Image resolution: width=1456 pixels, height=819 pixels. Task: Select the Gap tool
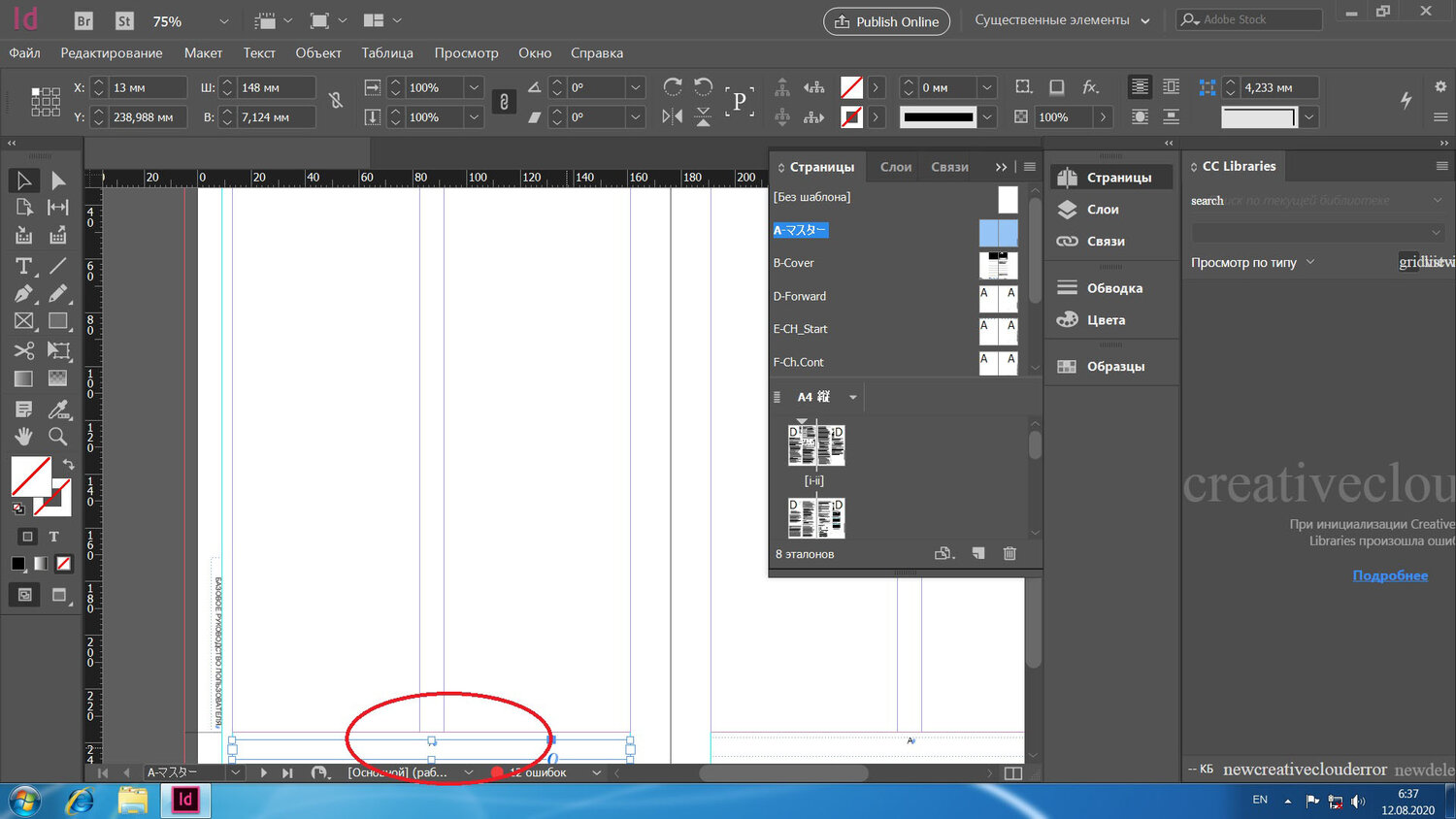pyautogui.click(x=58, y=208)
